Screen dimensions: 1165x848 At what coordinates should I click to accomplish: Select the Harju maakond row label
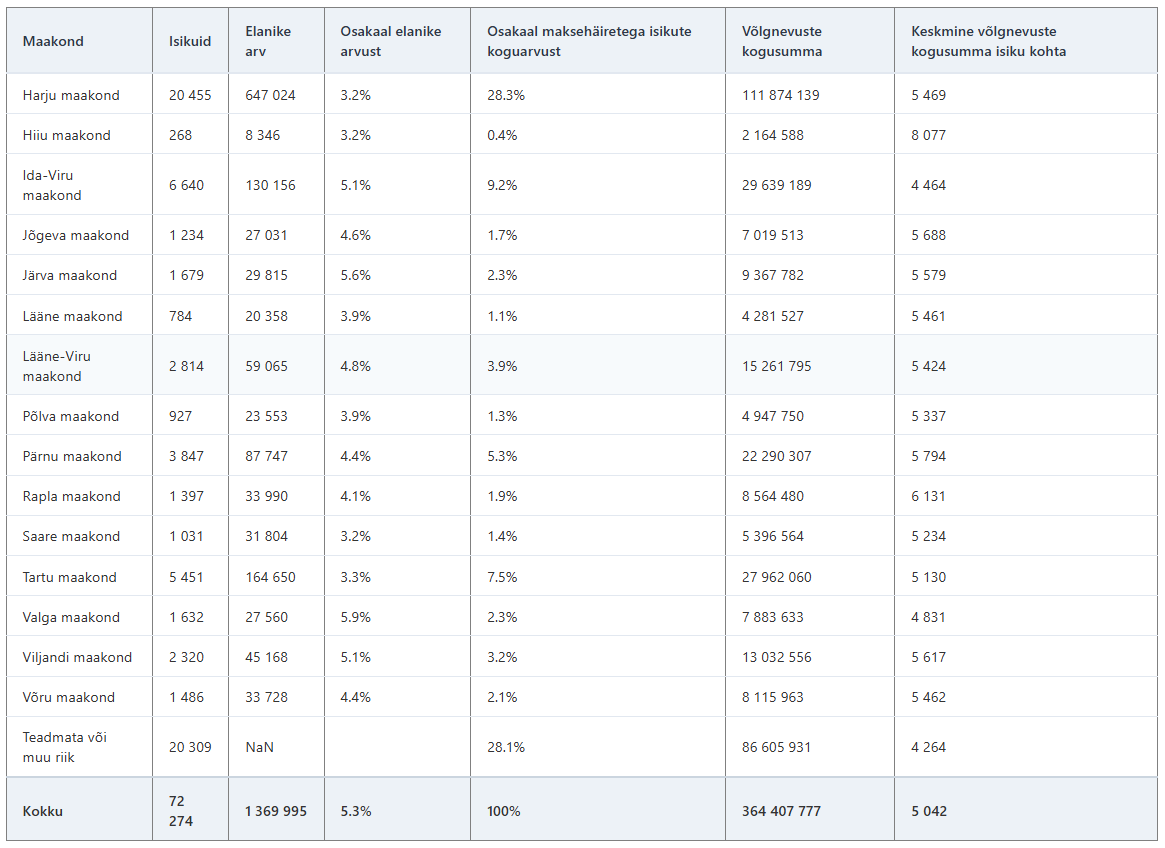(71, 95)
